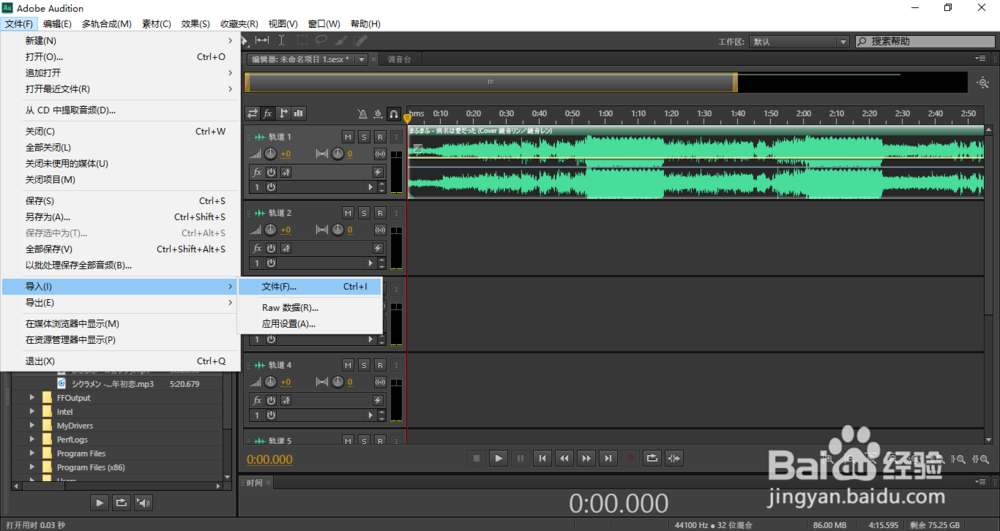Open the 效果(S) menu
This screenshot has width=1000, height=531.
point(195,24)
